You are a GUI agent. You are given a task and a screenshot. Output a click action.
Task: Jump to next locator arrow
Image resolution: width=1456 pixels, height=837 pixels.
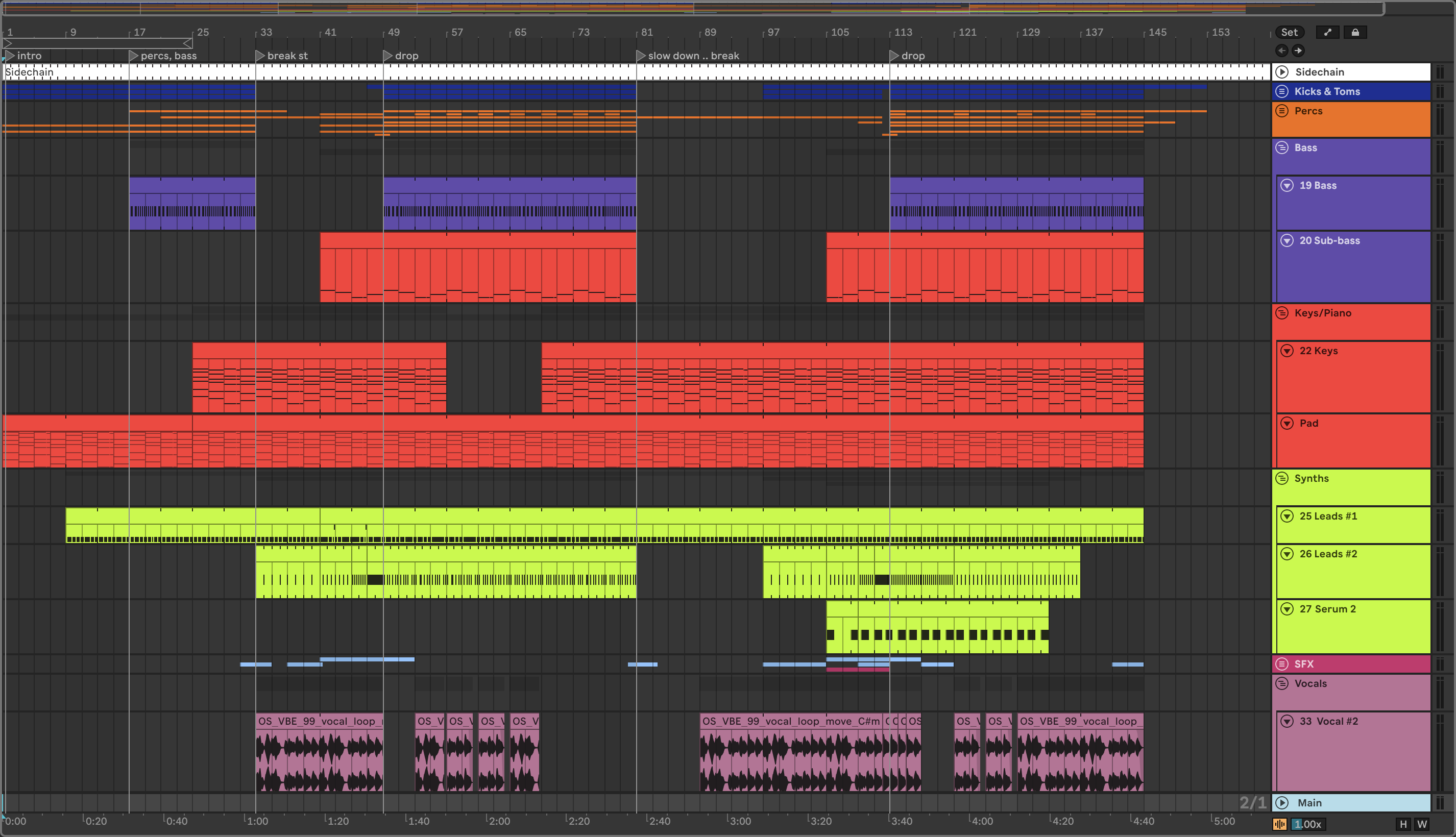[1298, 51]
